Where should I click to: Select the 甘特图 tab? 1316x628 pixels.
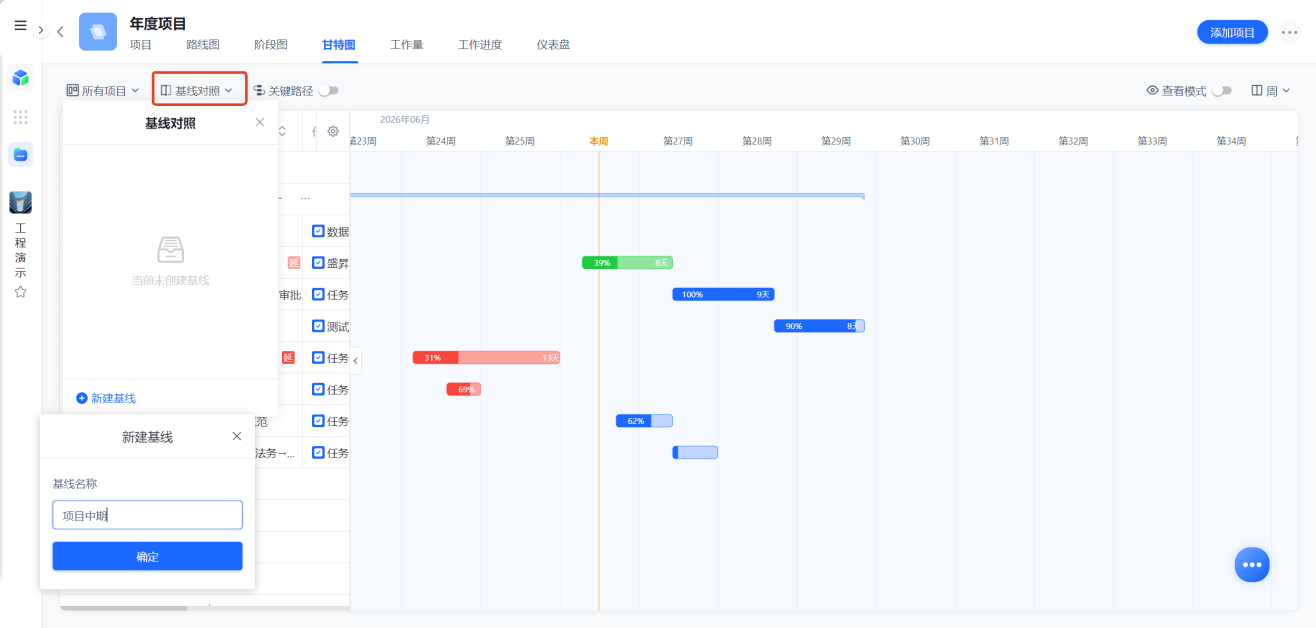(339, 45)
